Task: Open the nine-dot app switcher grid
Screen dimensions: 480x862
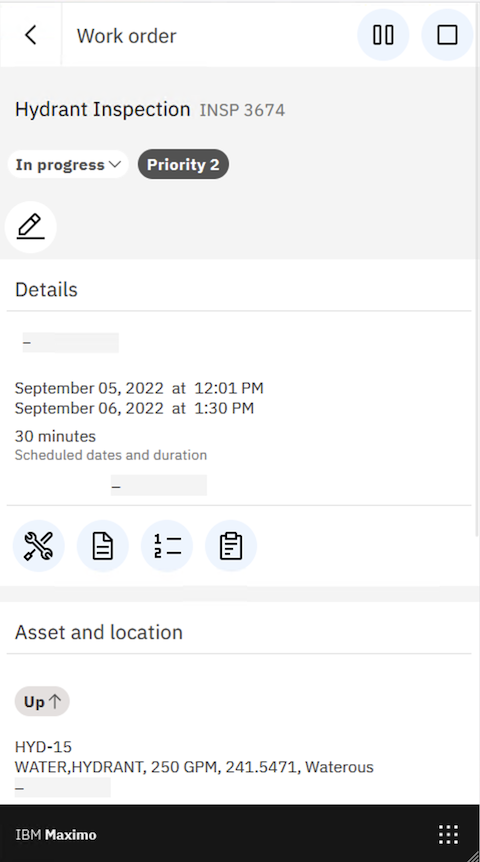Action: click(448, 834)
